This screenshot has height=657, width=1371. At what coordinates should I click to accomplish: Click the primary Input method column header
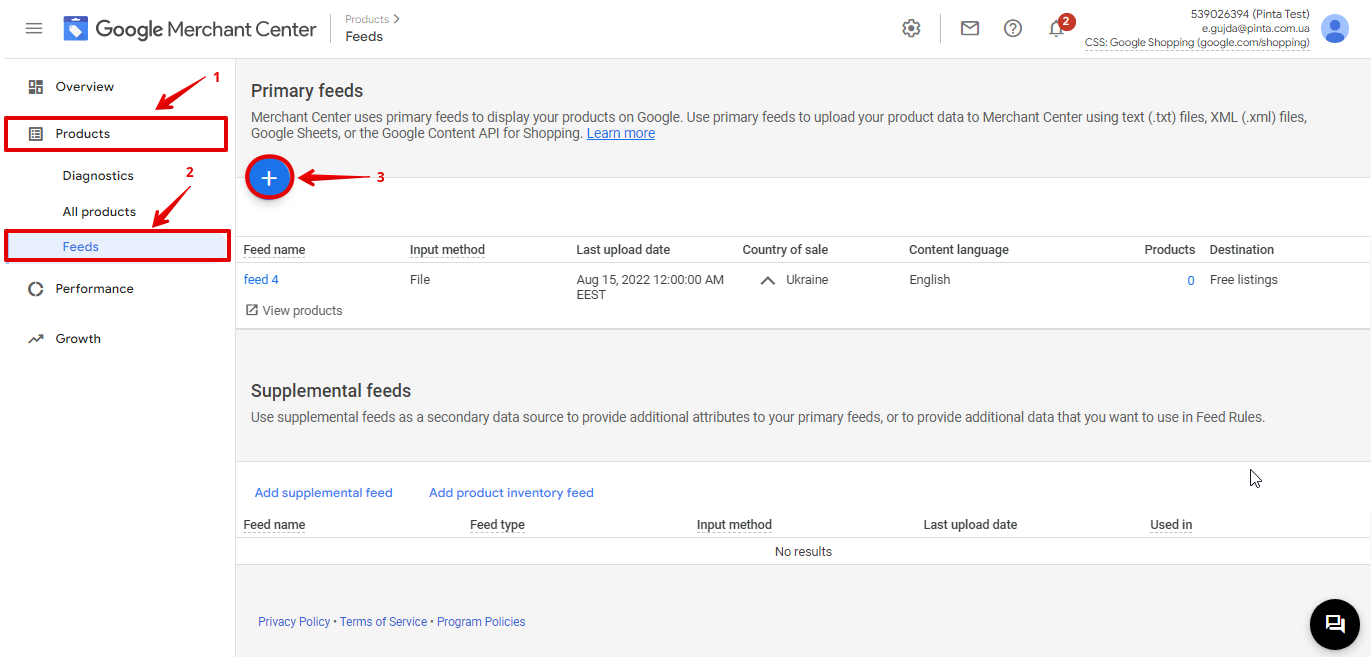(x=447, y=250)
